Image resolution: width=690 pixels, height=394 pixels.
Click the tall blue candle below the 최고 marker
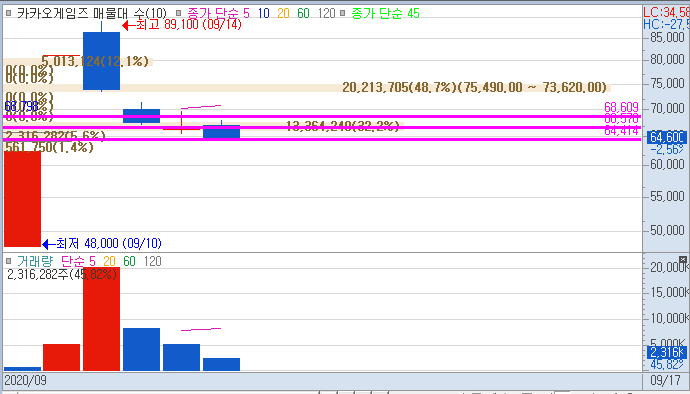(102, 61)
